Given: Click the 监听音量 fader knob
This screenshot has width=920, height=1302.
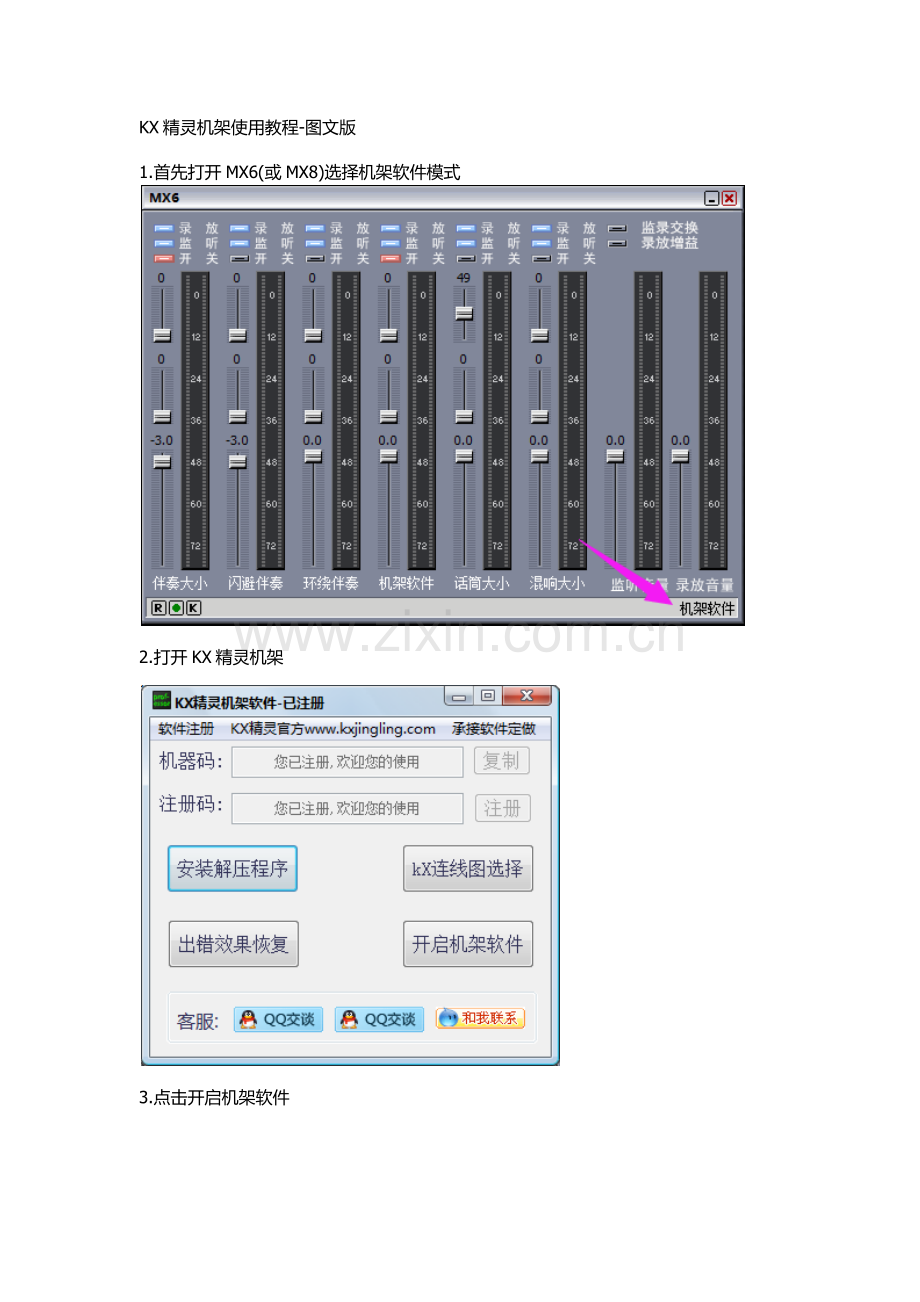Looking at the screenshot, I should (615, 456).
